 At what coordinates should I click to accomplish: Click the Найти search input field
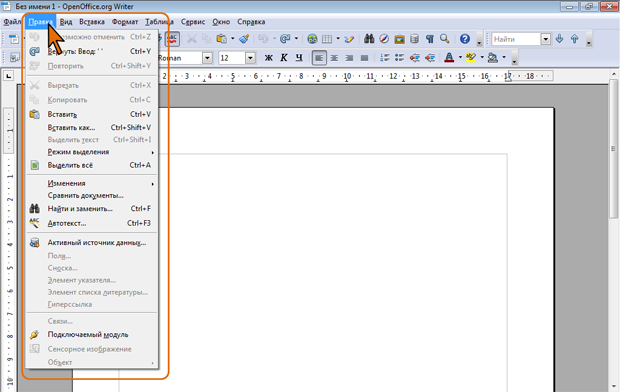point(516,39)
